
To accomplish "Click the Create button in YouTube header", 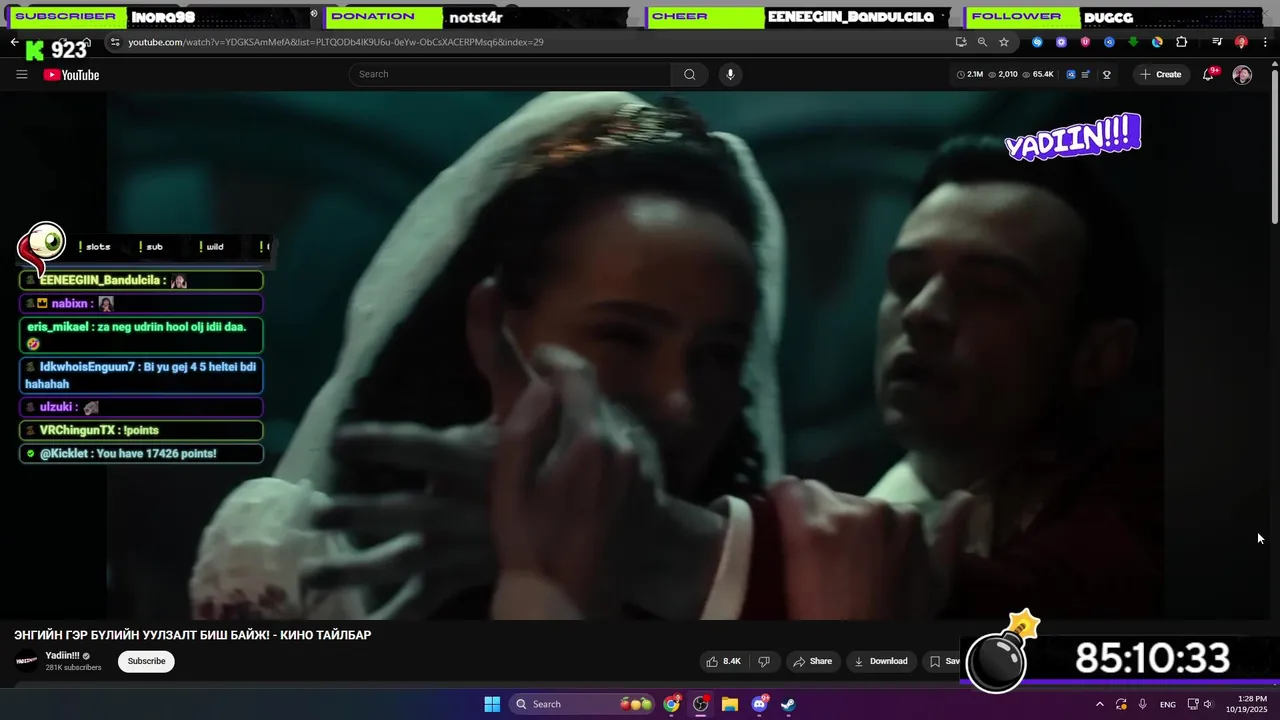I will [x=1160, y=74].
